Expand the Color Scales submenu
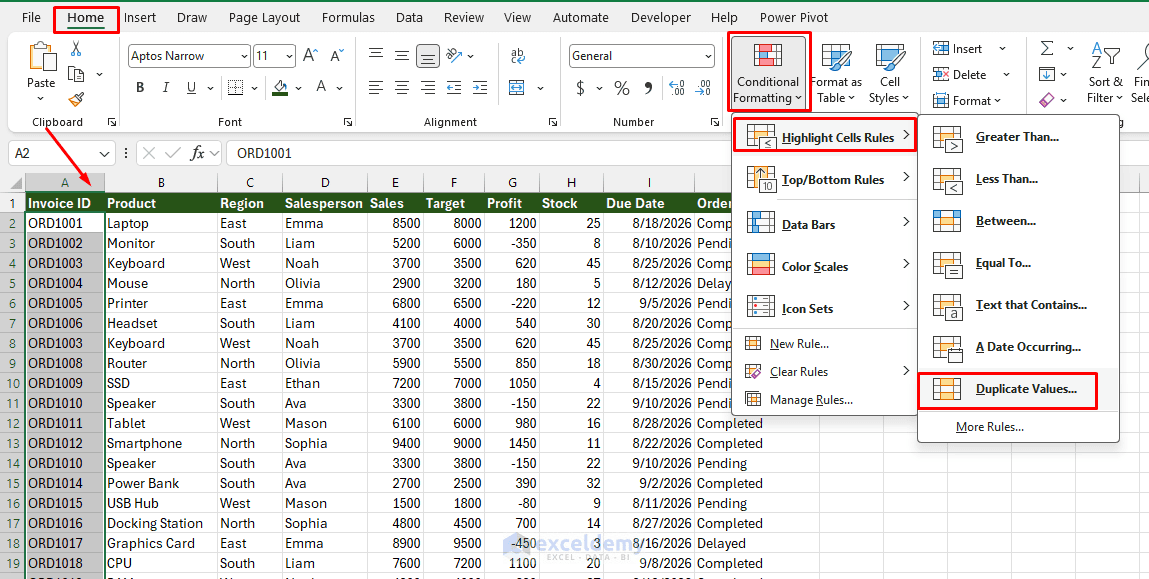Image resolution: width=1149 pixels, height=579 pixels. coord(825,267)
